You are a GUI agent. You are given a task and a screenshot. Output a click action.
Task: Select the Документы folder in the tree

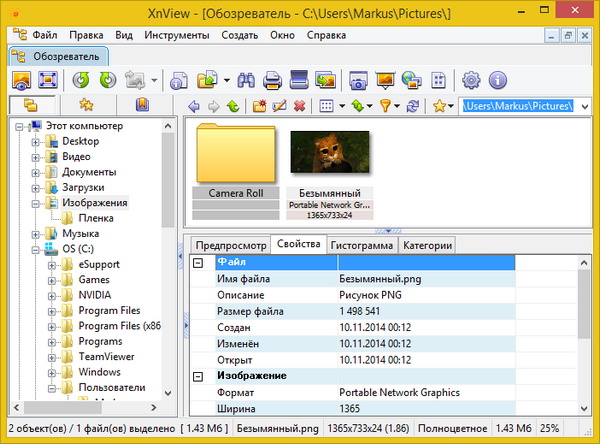click(x=88, y=172)
